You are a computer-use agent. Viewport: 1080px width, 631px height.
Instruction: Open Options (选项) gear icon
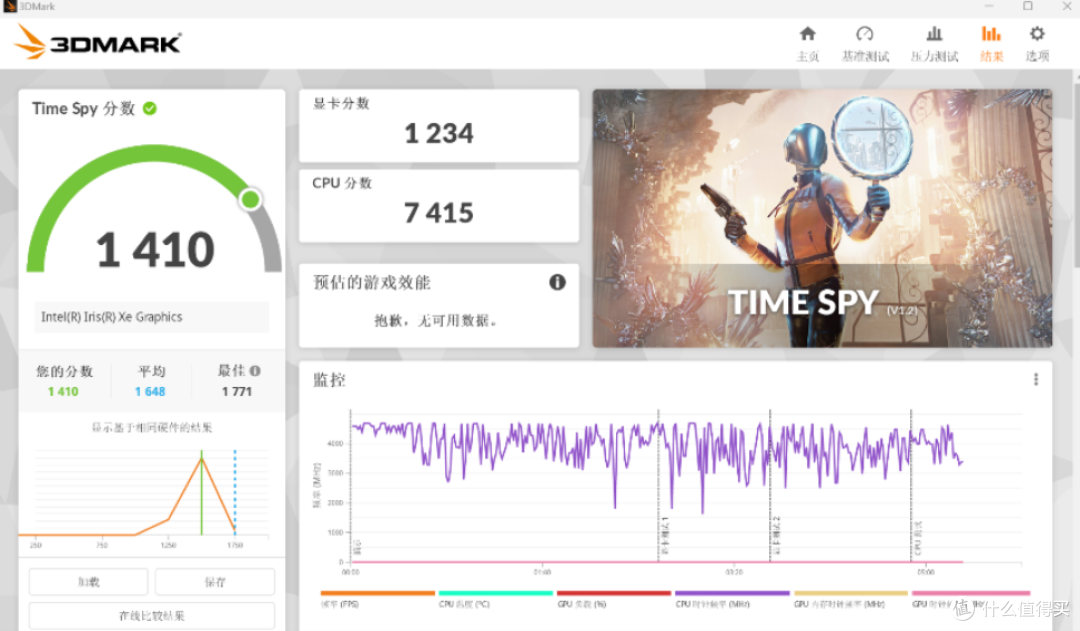(x=1037, y=35)
